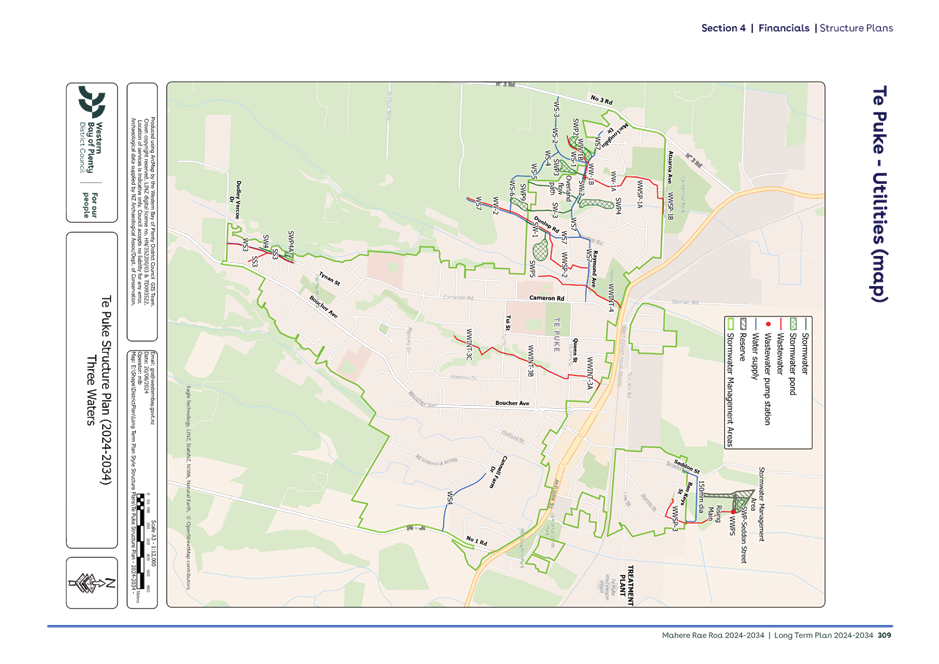Image resolution: width=939 pixels, height=664 pixels.
Task: Select "Section 4" in the header breadcrumb
Action: pyautogui.click(x=722, y=28)
